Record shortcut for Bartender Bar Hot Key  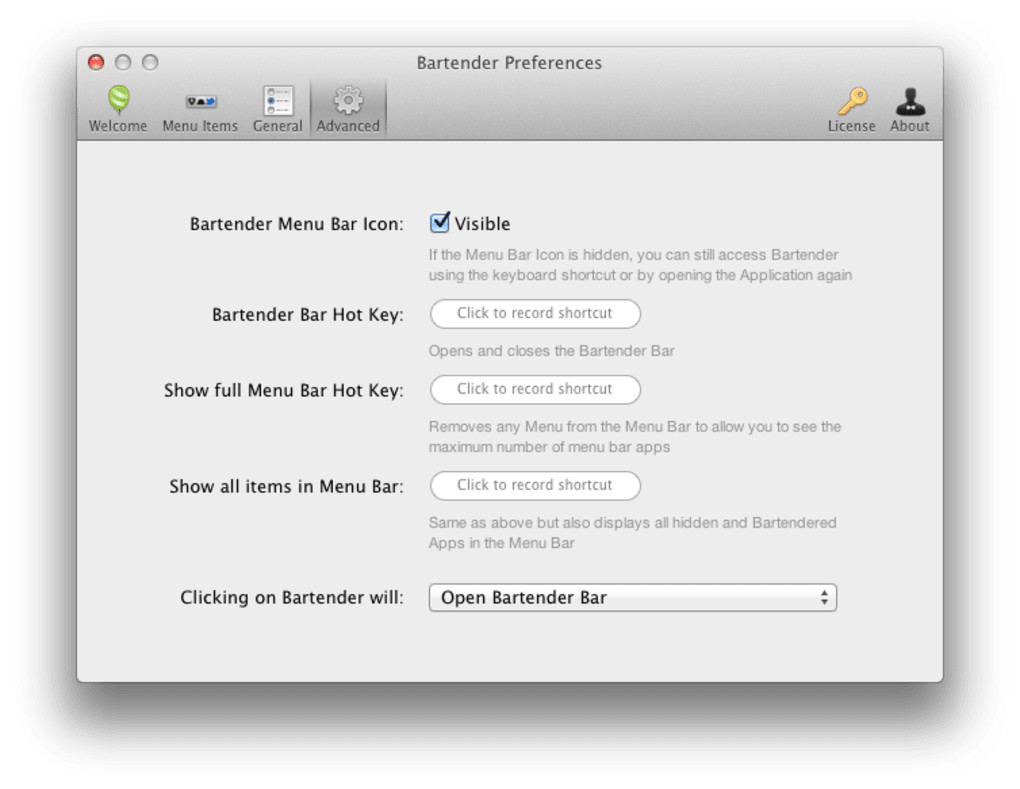click(x=535, y=314)
